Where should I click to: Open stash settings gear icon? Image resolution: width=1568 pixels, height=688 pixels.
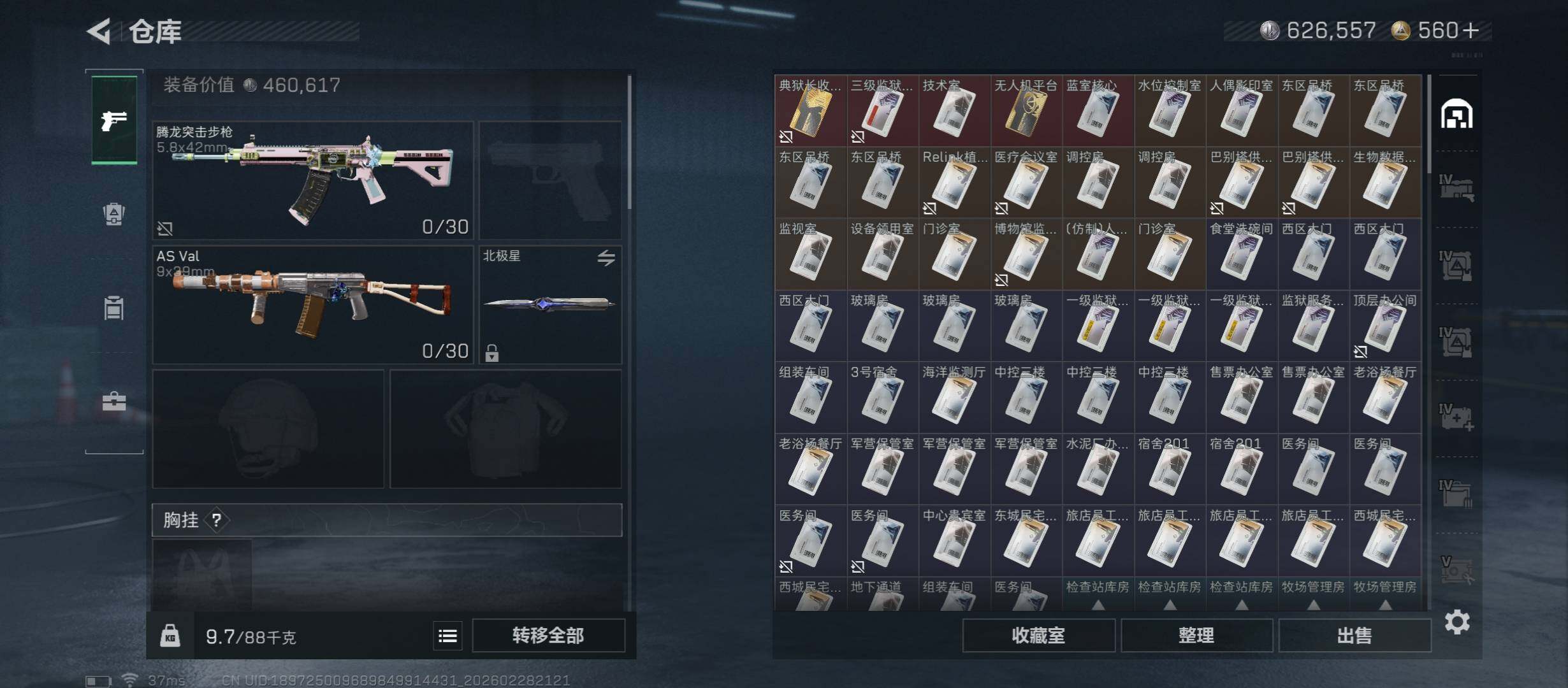click(1457, 622)
